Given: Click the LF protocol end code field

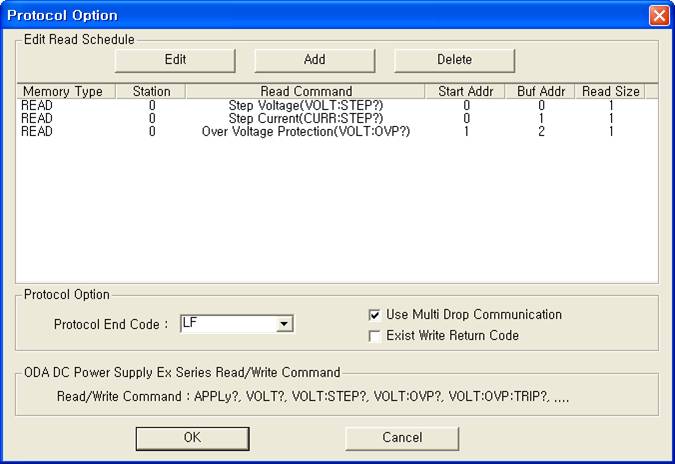Looking at the screenshot, I should [x=227, y=324].
